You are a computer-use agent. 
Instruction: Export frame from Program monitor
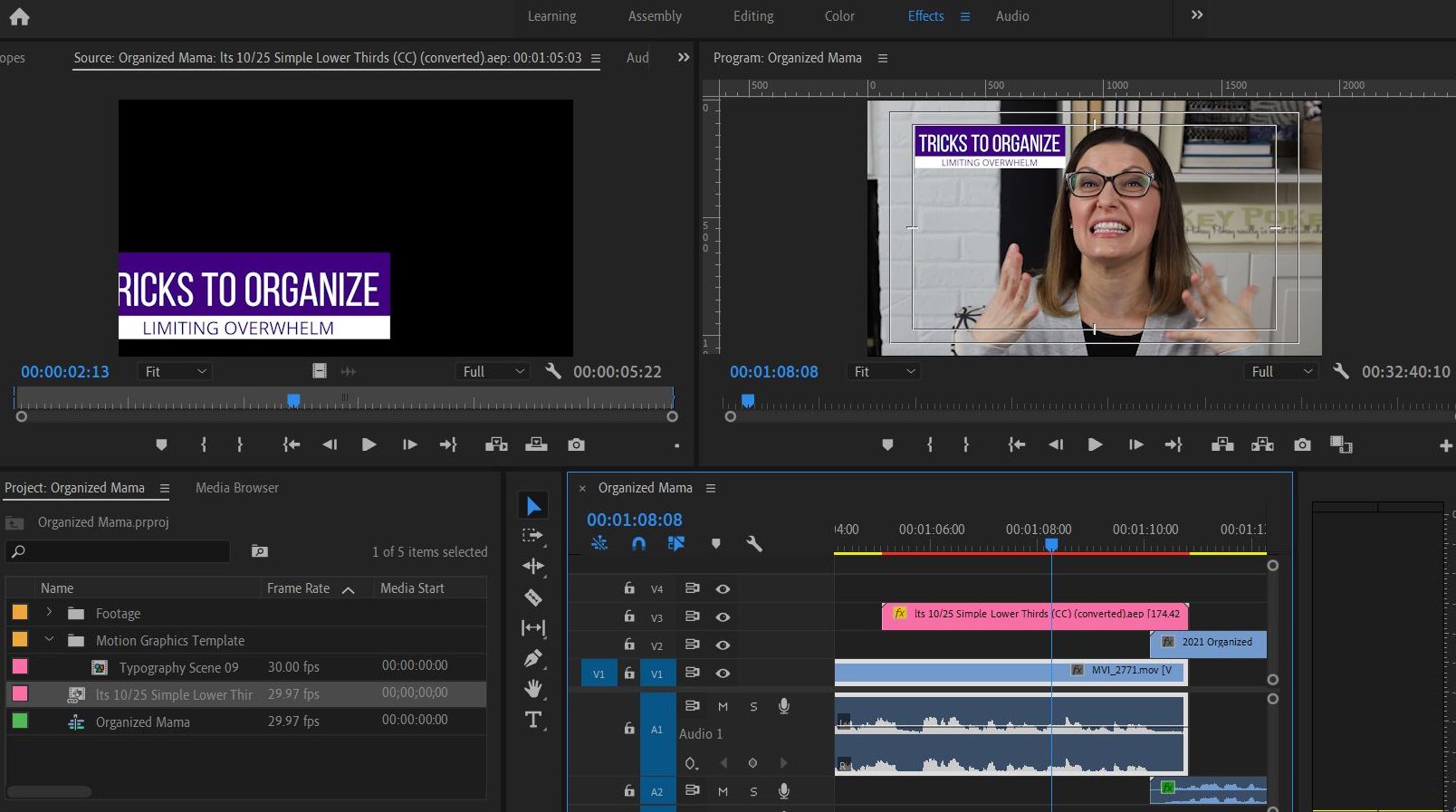tap(1302, 444)
